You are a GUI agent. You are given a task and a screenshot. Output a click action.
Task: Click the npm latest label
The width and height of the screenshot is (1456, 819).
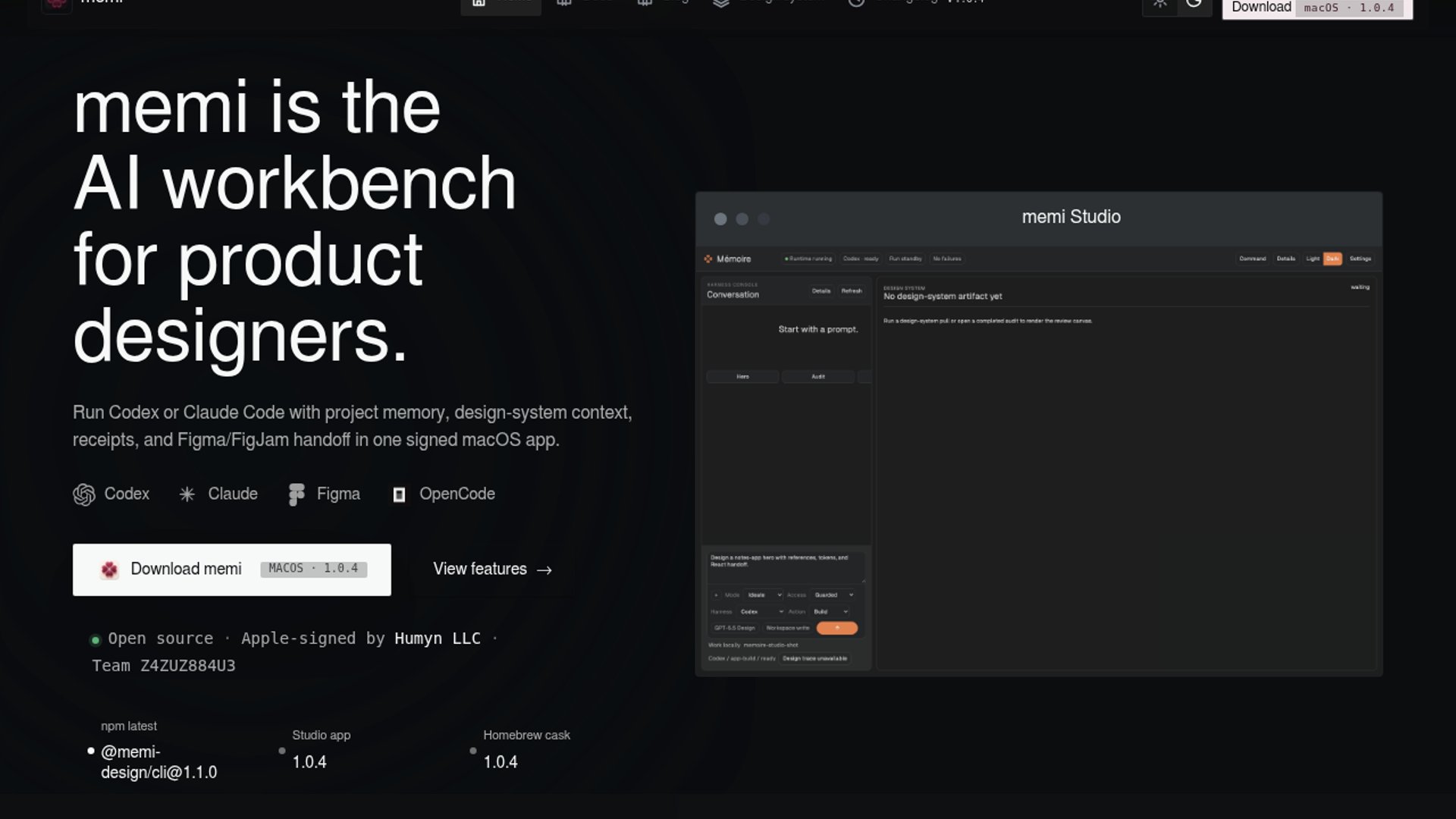(x=129, y=726)
